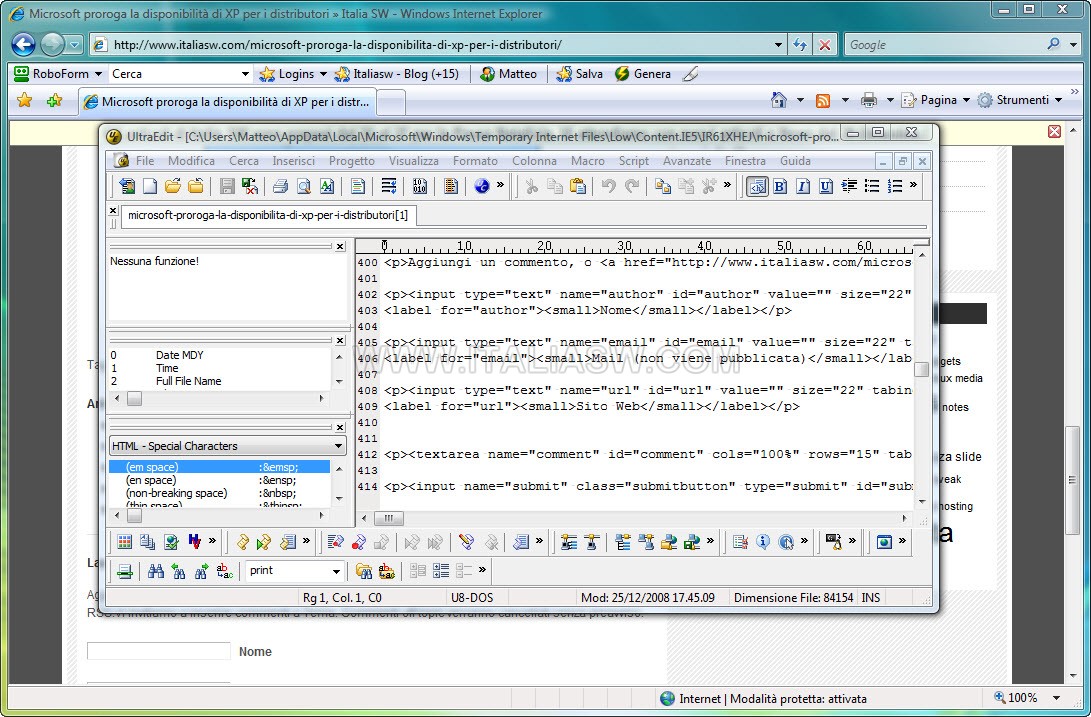Select the (non-breaking space) list entry
The width and height of the screenshot is (1091, 717).
tap(219, 493)
